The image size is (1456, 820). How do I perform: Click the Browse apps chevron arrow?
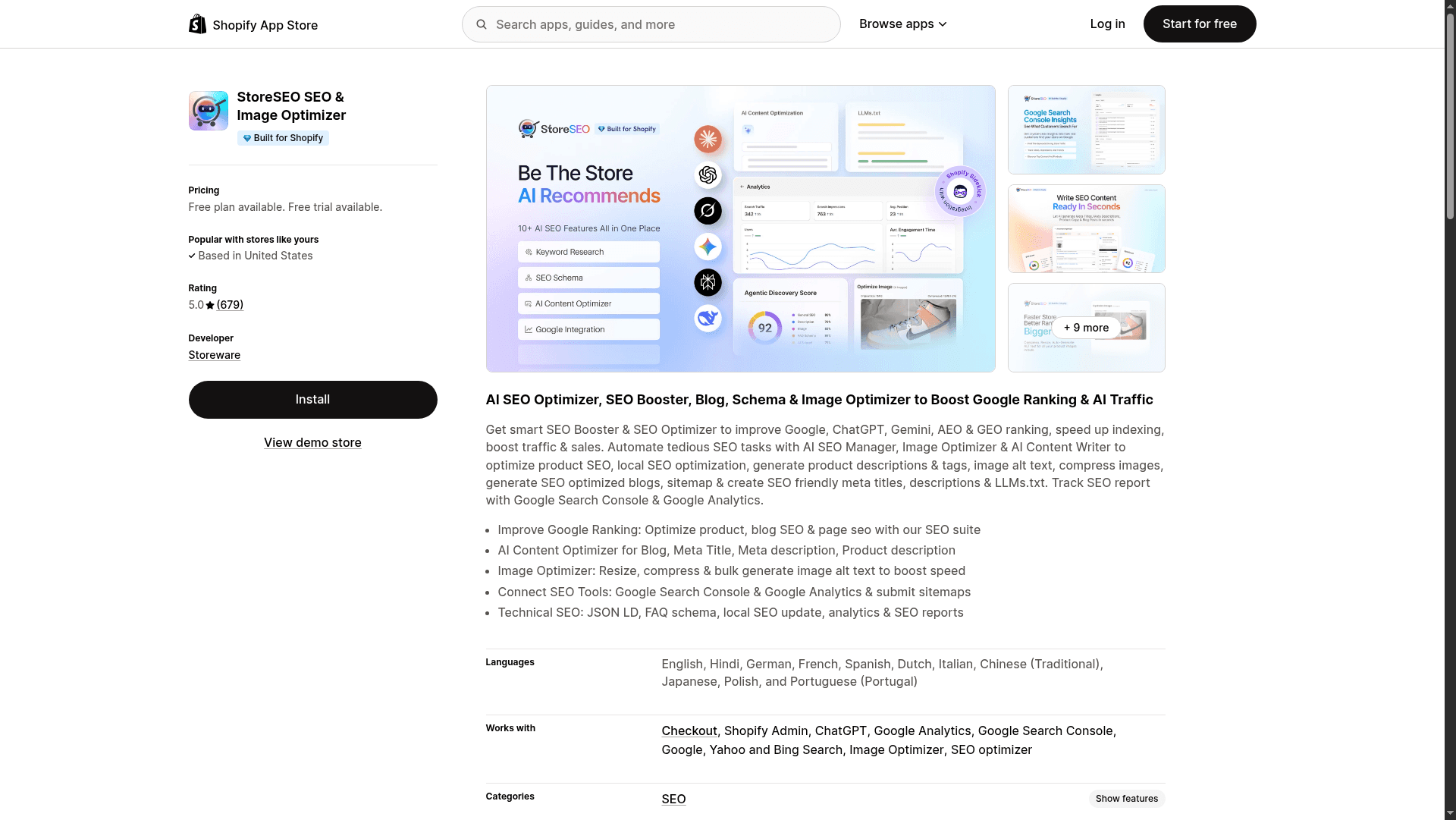click(943, 24)
